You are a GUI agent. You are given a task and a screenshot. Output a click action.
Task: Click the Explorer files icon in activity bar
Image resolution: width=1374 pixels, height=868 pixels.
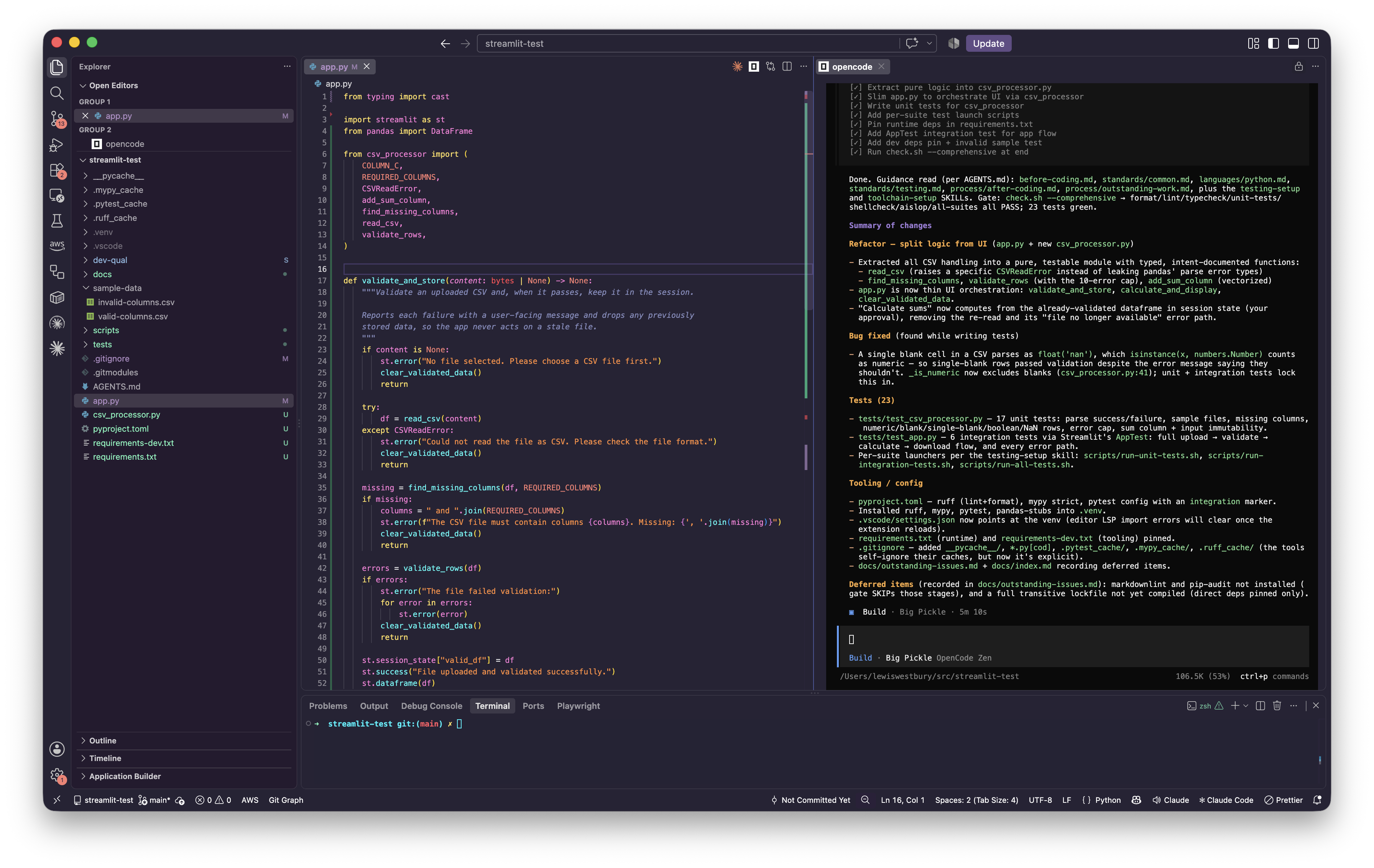point(56,67)
